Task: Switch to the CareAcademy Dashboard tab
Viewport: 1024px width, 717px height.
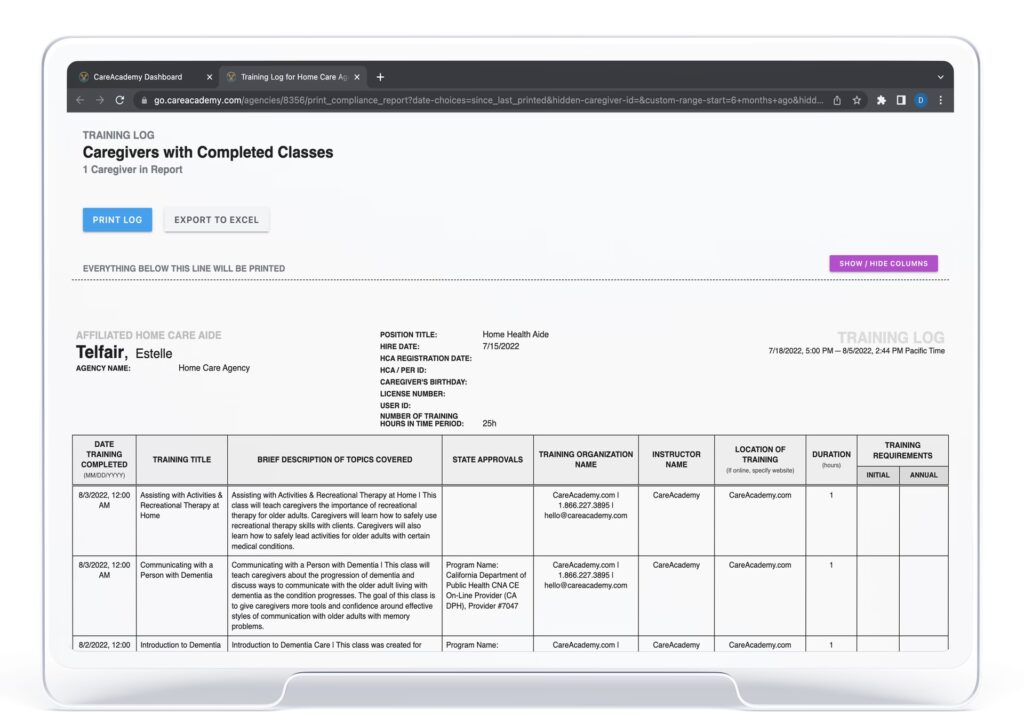Action: (138, 77)
